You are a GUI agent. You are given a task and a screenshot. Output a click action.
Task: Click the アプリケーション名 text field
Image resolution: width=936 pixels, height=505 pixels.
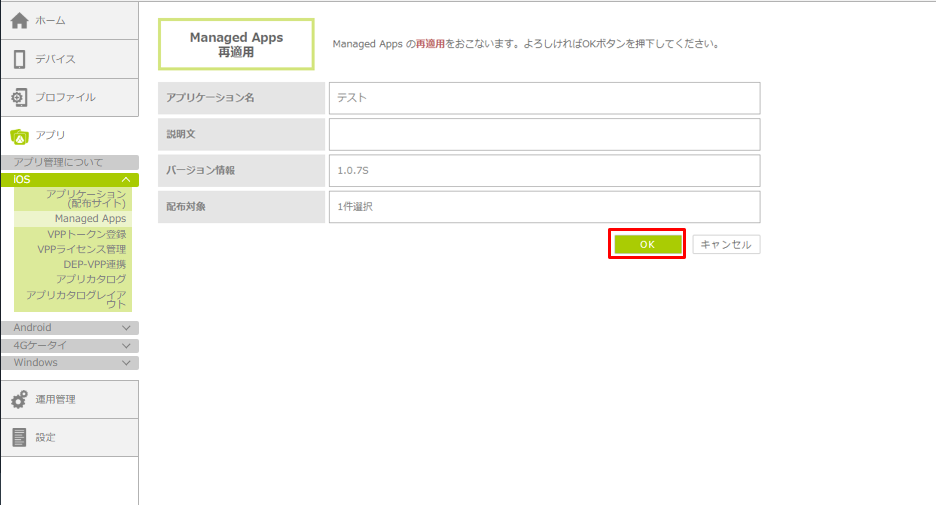pyautogui.click(x=544, y=98)
